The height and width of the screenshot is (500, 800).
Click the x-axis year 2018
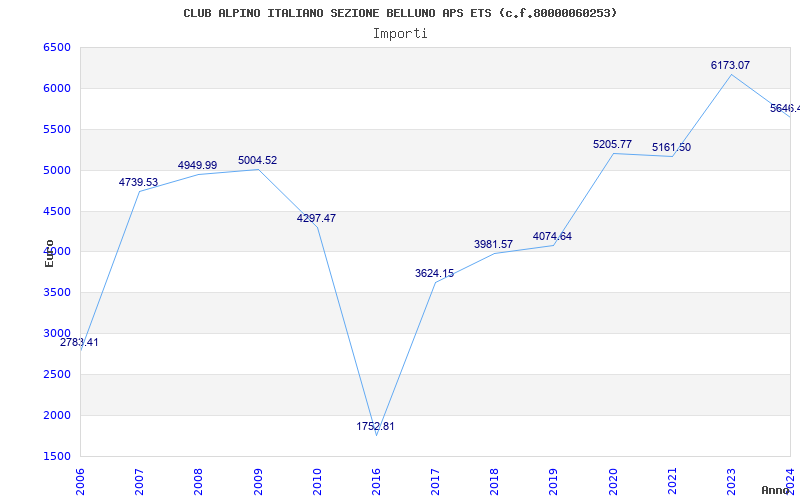point(494,481)
